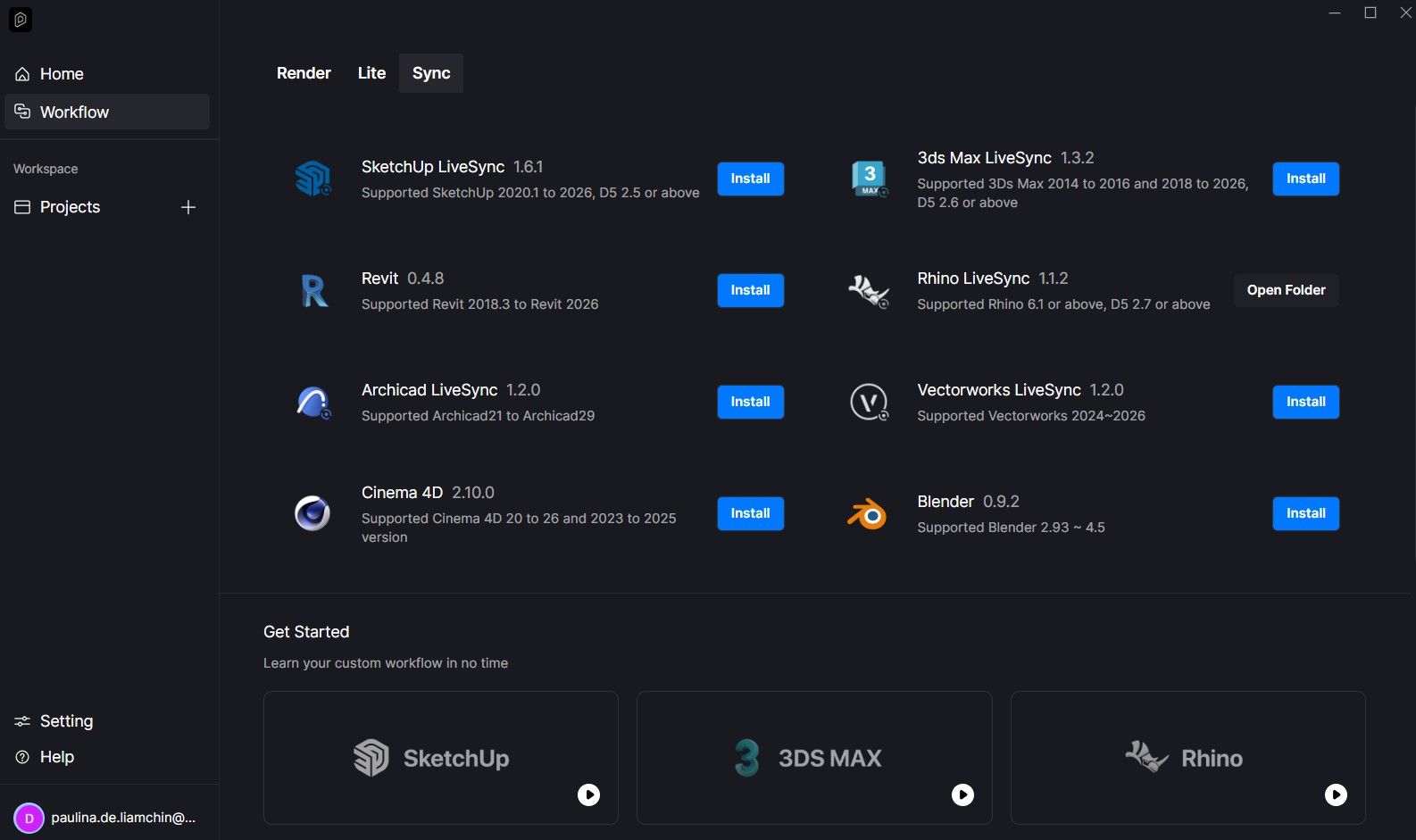Switch to the Lite tab

(x=371, y=73)
